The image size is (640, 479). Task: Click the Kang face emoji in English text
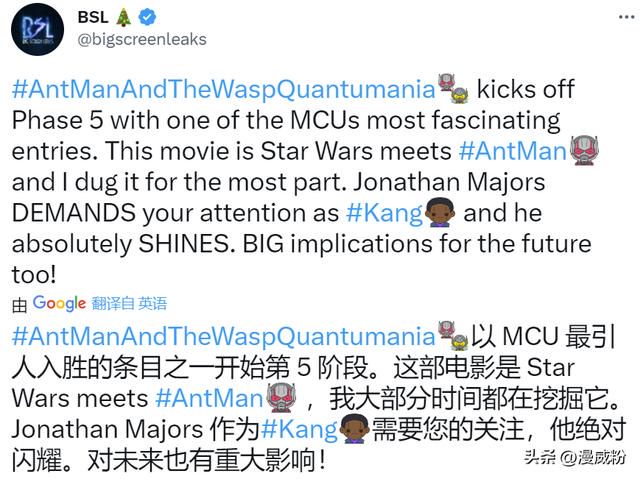(x=440, y=212)
